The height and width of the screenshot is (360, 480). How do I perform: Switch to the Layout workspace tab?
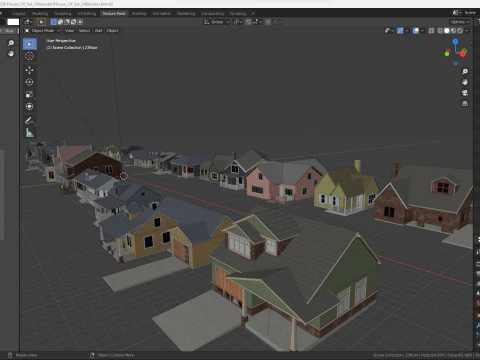click(x=19, y=14)
